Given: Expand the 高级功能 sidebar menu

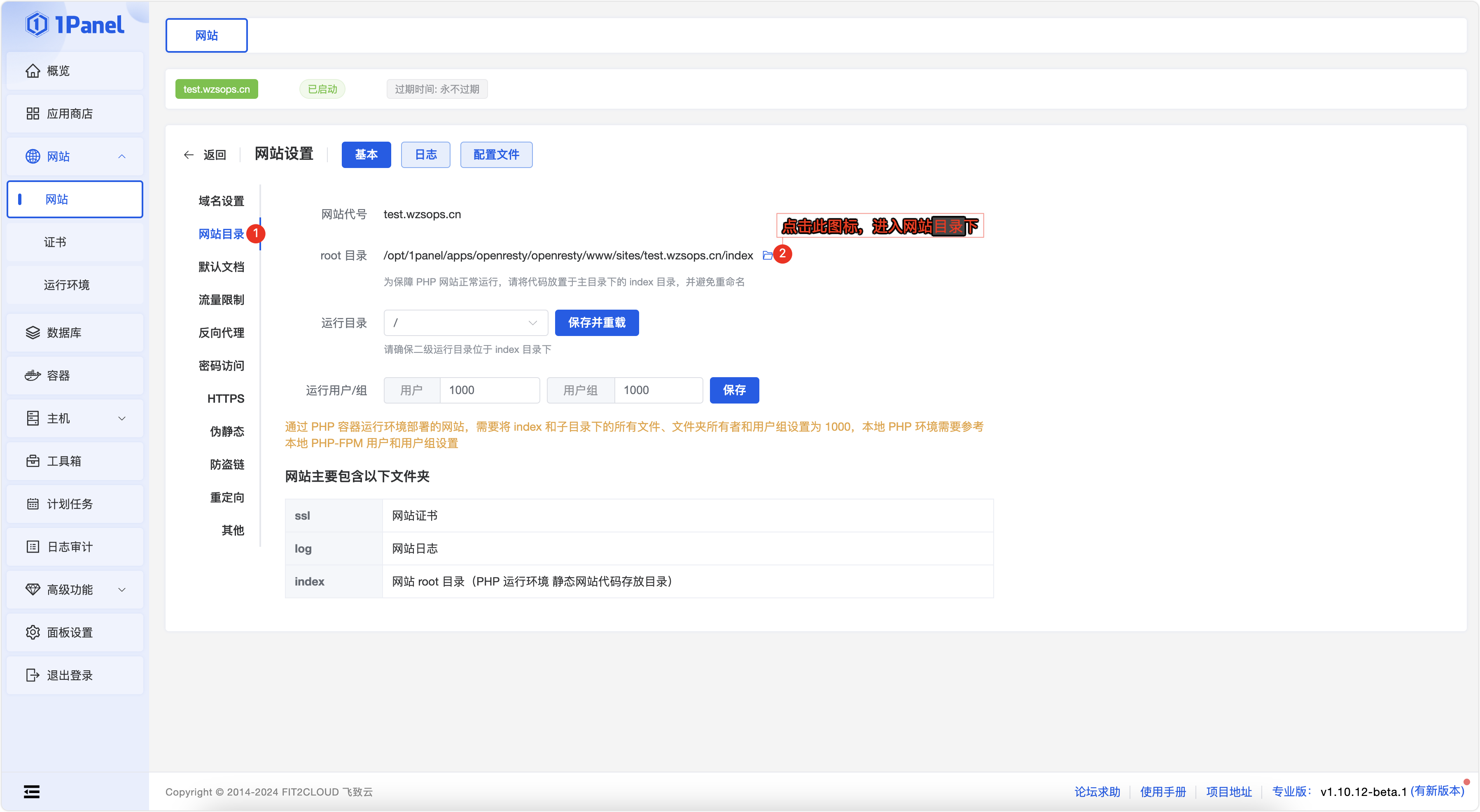Looking at the screenshot, I should 122,590.
